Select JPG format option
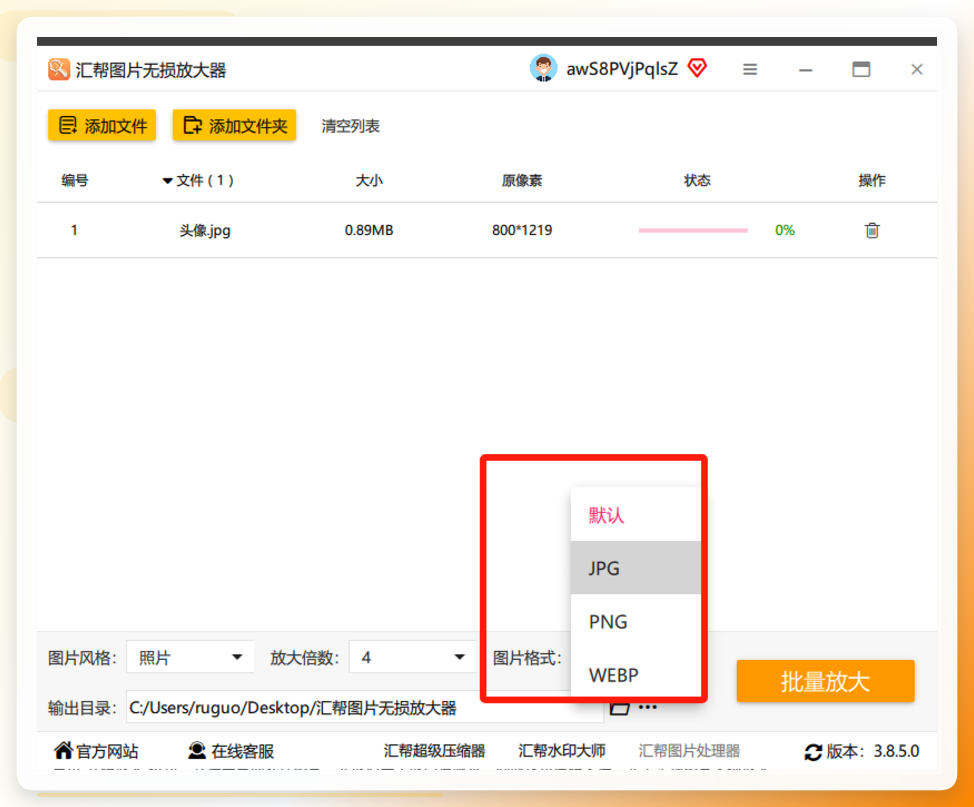 click(635, 568)
